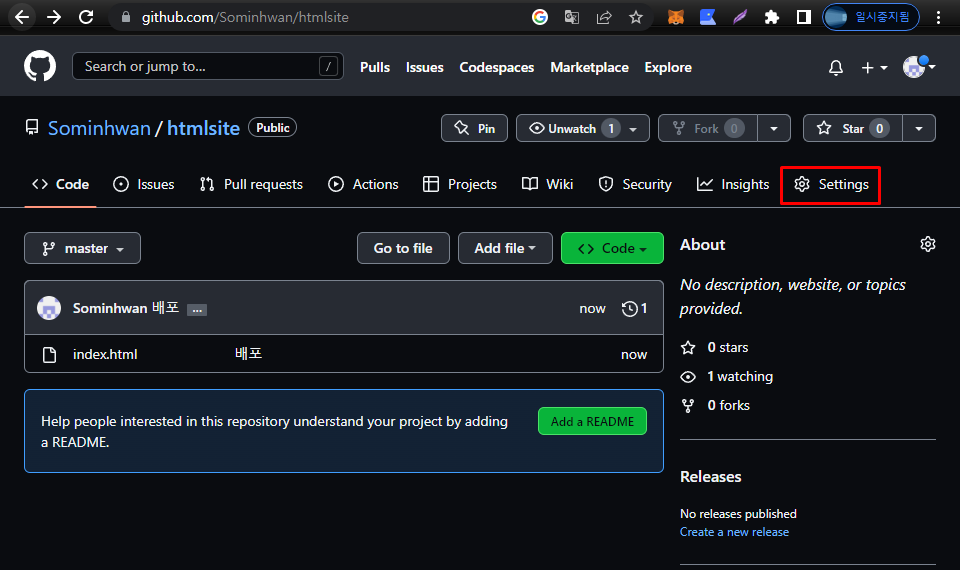Click the htmlsite repository name link
Image resolution: width=960 pixels, height=570 pixels.
203,128
